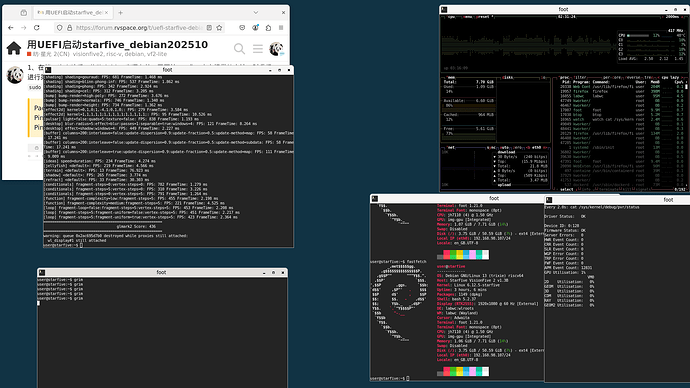This screenshot has height=388, width=690.
Task: Activate btop process filter field
Action: 580,78
